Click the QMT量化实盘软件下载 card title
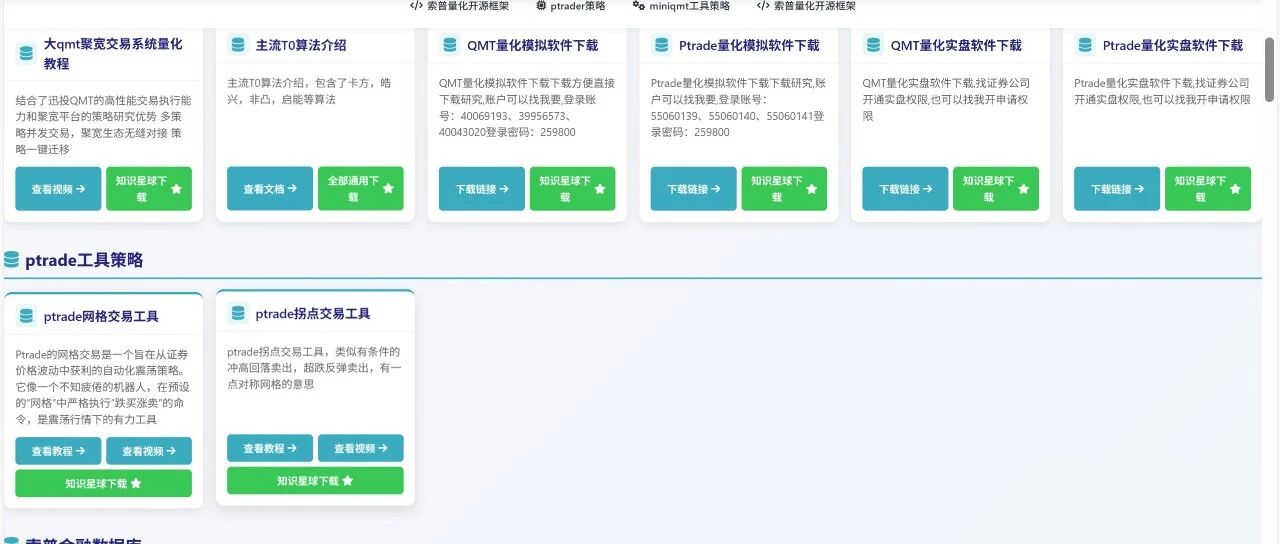Screen dimensions: 1280x544 point(957,45)
